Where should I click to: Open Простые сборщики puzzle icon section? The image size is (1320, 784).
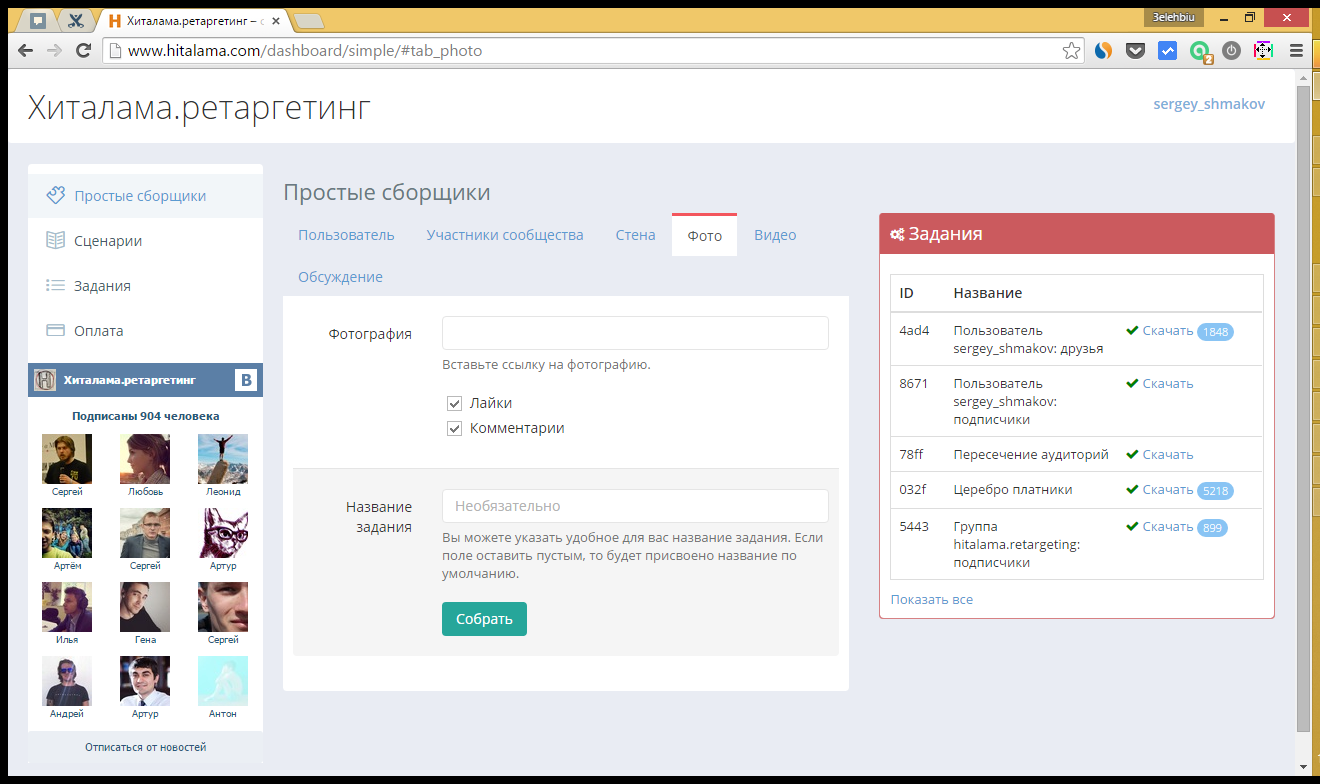coord(56,195)
